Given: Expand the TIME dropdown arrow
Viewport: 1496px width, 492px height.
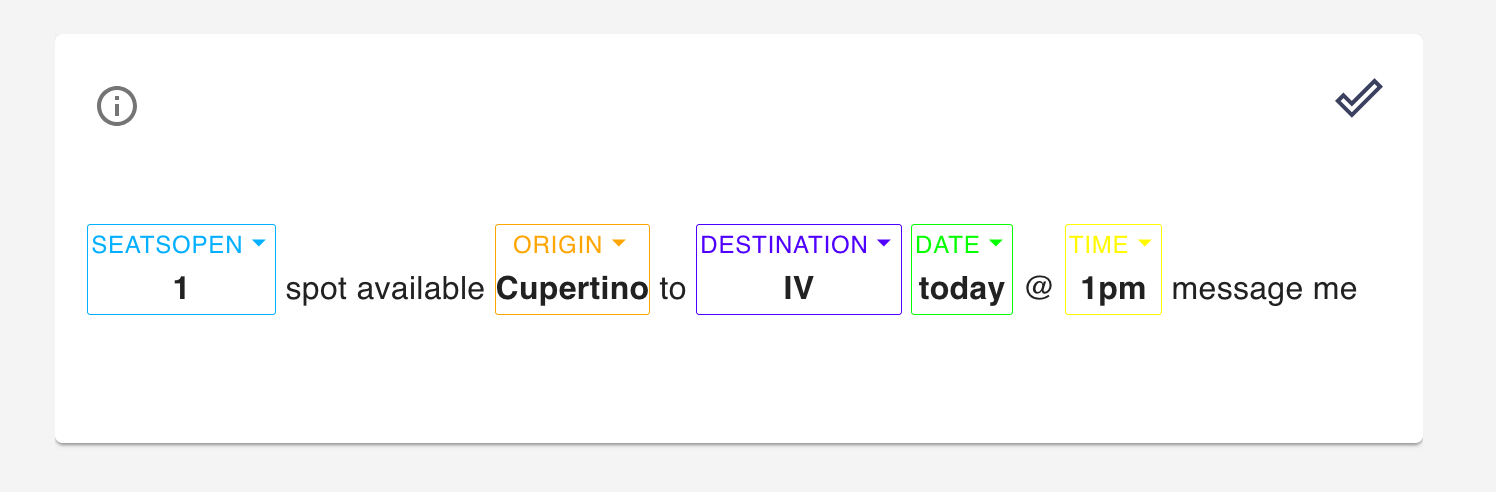Looking at the screenshot, I should point(1144,244).
